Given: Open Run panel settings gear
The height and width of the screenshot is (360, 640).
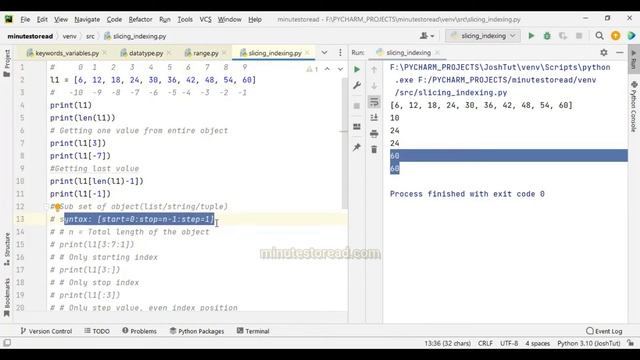Looking at the screenshot, I should click(604, 52).
